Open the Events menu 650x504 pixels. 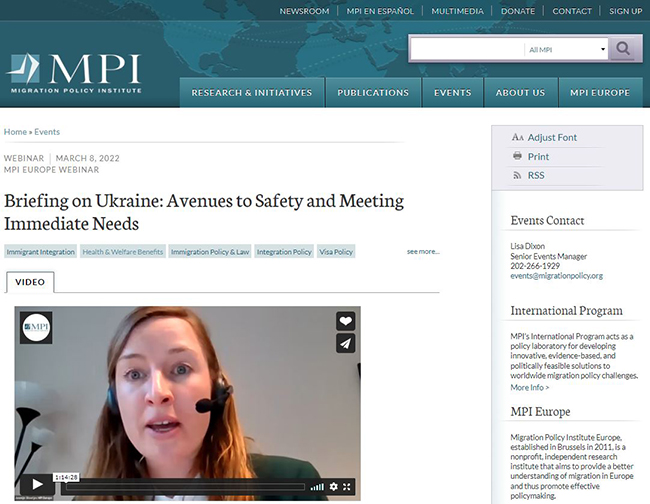coord(453,92)
